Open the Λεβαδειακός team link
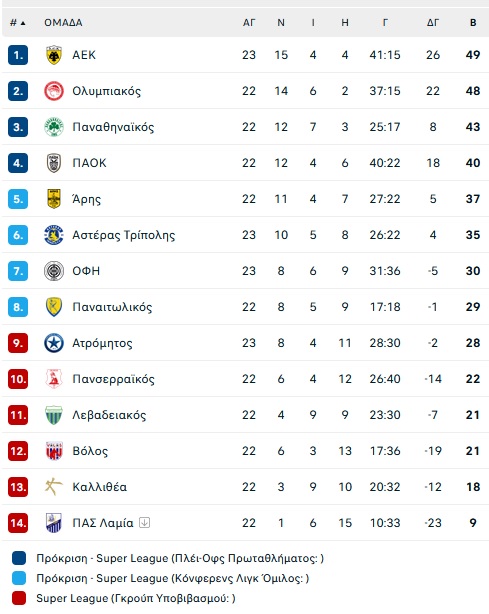The height and width of the screenshot is (614, 489). click(109, 415)
